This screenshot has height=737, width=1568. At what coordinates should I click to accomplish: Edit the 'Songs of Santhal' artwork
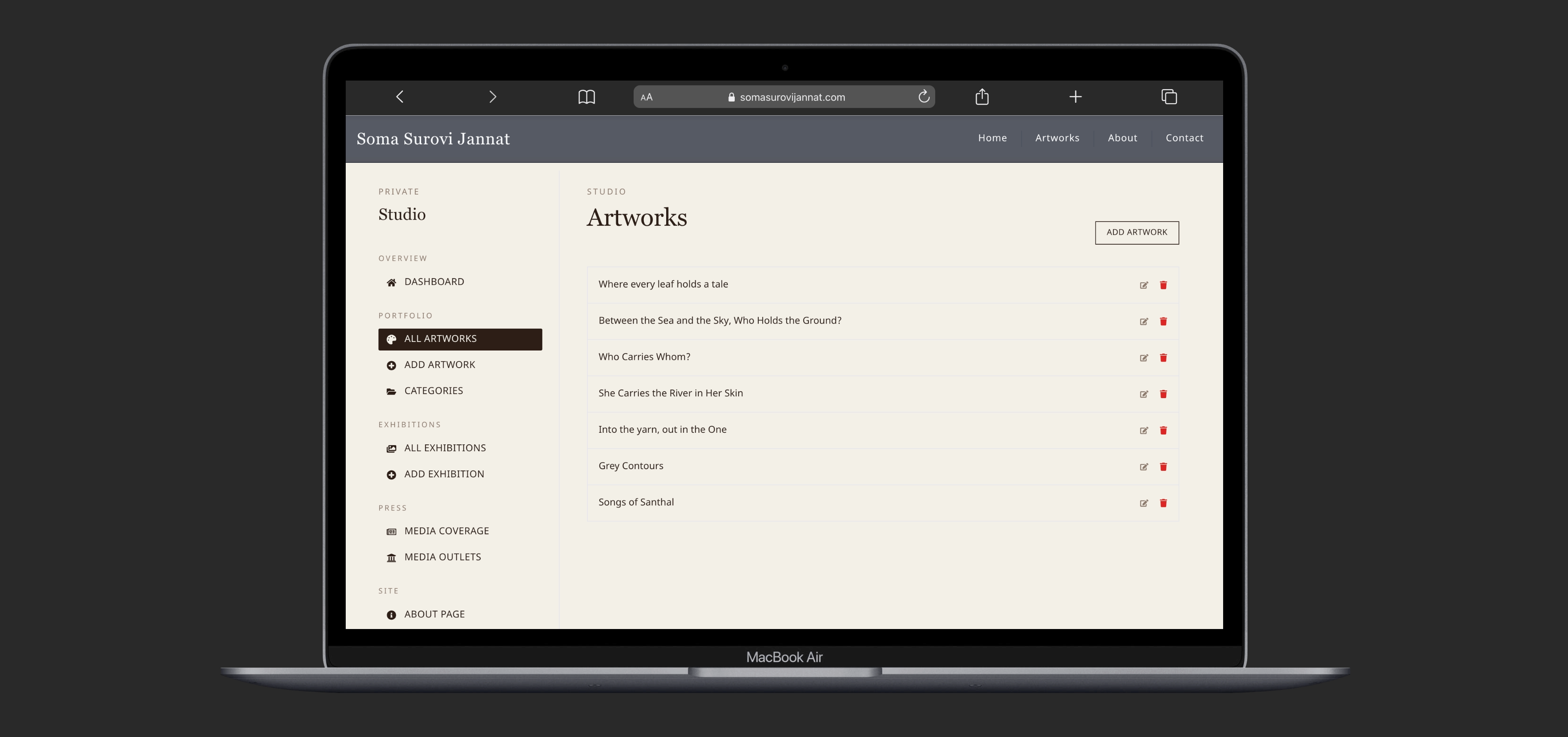(1144, 503)
